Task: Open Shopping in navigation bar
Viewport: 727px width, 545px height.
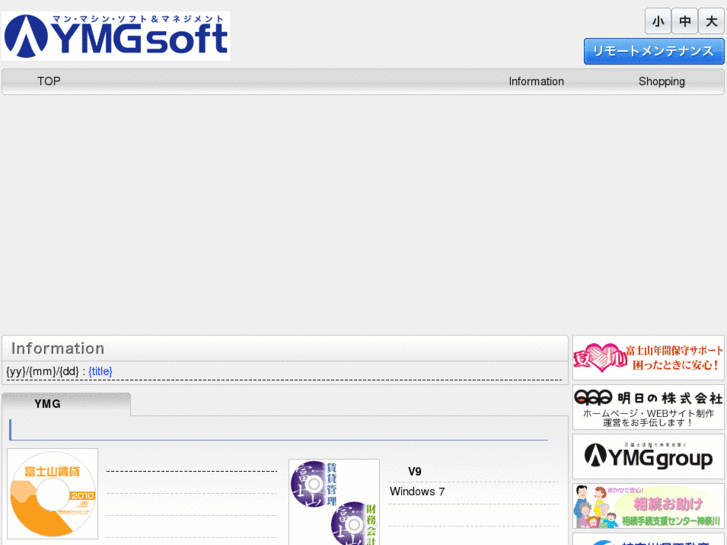Action: [x=662, y=82]
